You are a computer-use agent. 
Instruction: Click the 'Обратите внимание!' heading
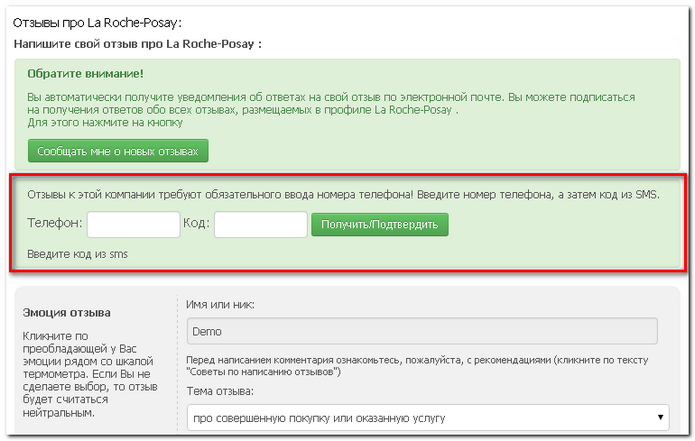coord(86,74)
